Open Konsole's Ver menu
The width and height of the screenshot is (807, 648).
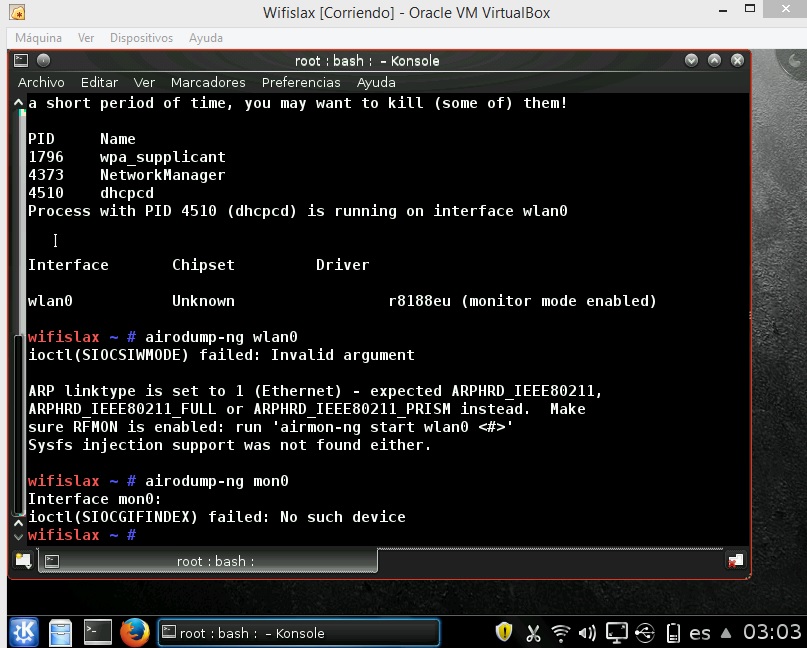(x=144, y=82)
